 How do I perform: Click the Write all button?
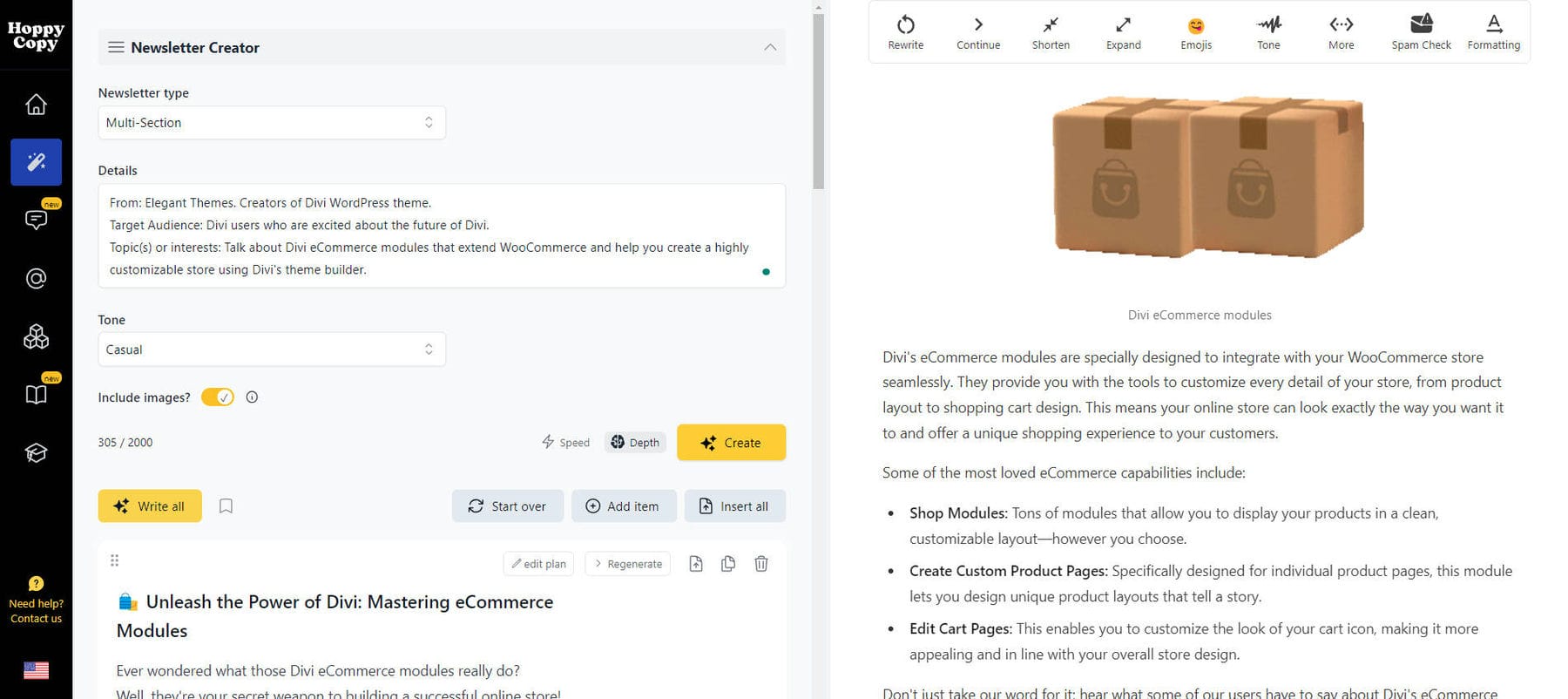[150, 506]
